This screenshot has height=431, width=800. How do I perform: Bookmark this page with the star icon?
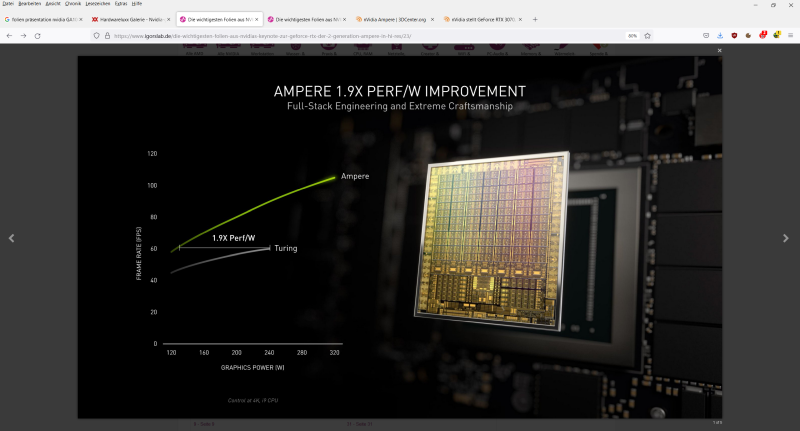[x=647, y=36]
